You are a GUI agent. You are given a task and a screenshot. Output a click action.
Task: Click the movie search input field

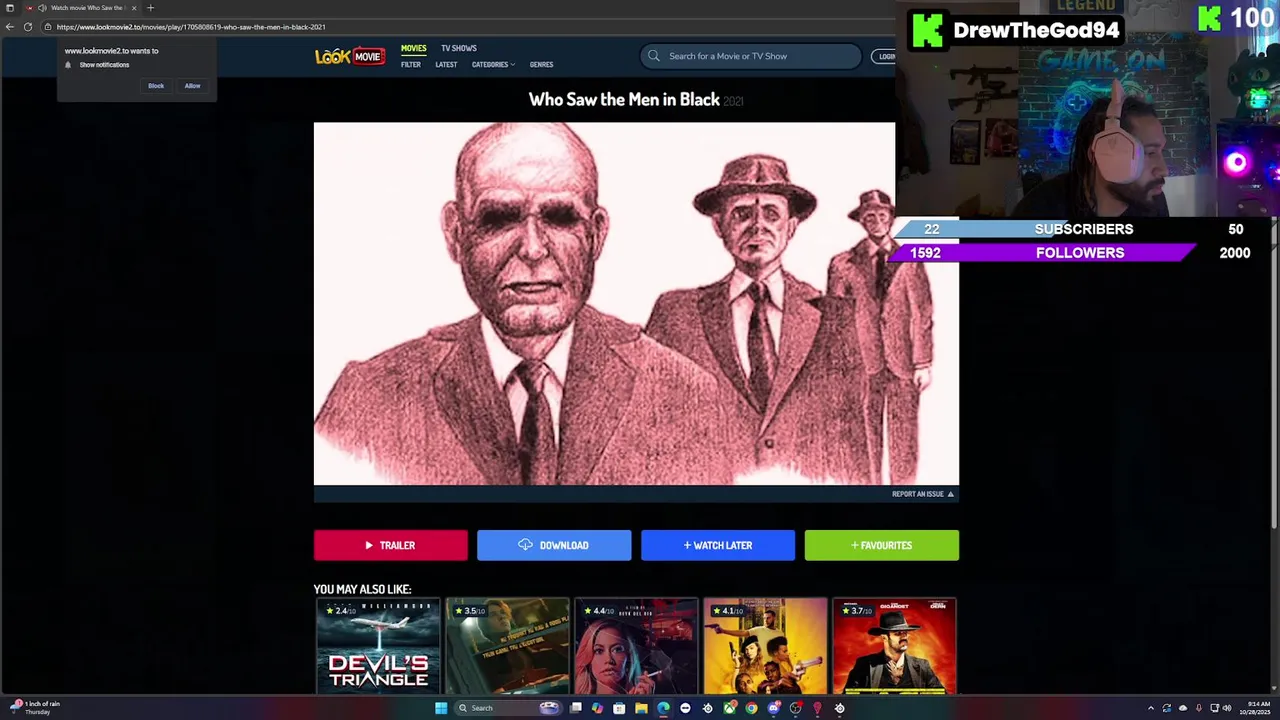[x=750, y=56]
